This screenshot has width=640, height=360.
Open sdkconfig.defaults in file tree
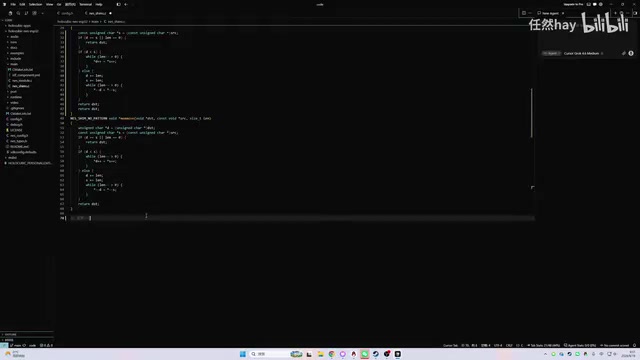click(23, 152)
